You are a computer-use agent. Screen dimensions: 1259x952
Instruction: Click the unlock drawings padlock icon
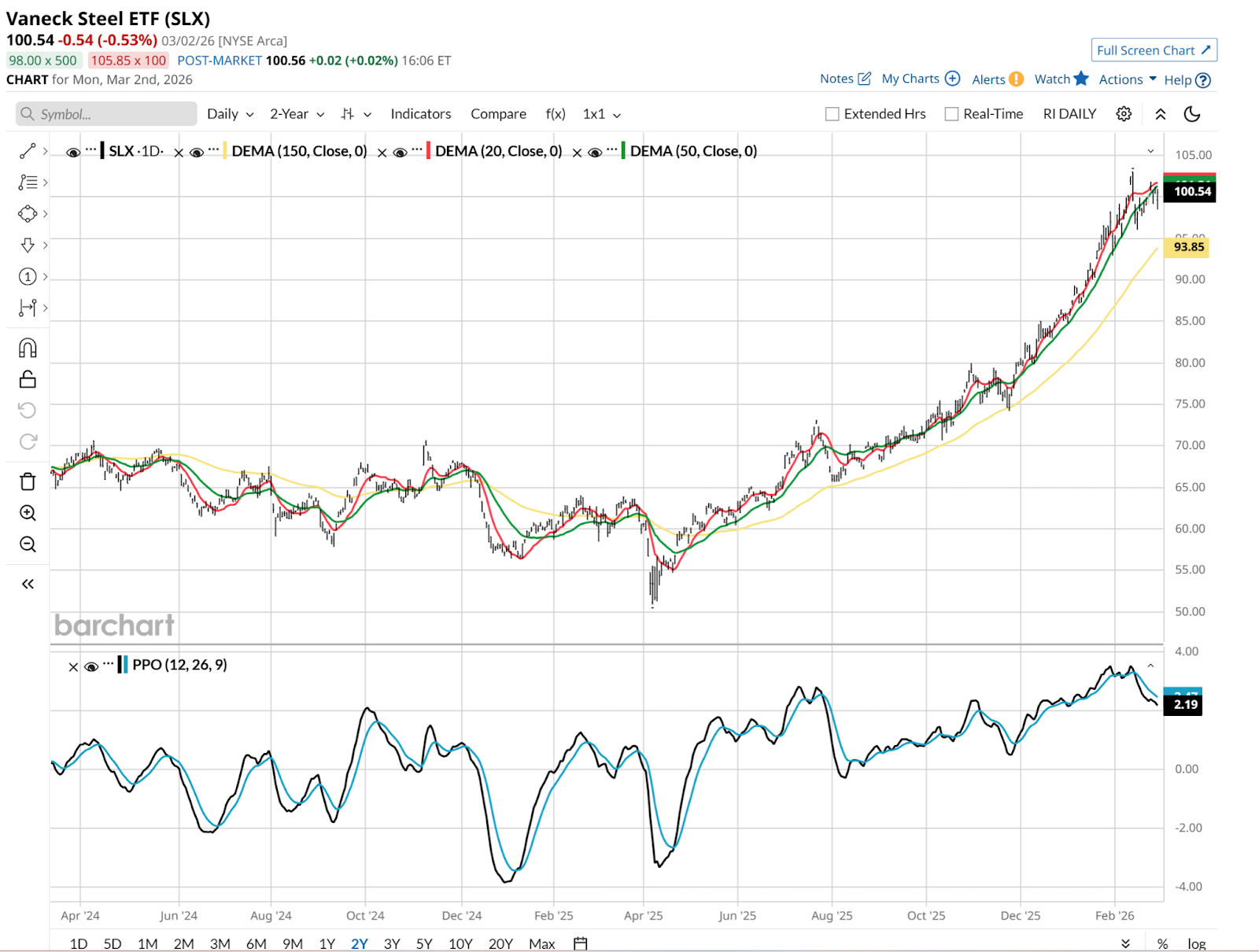click(28, 379)
